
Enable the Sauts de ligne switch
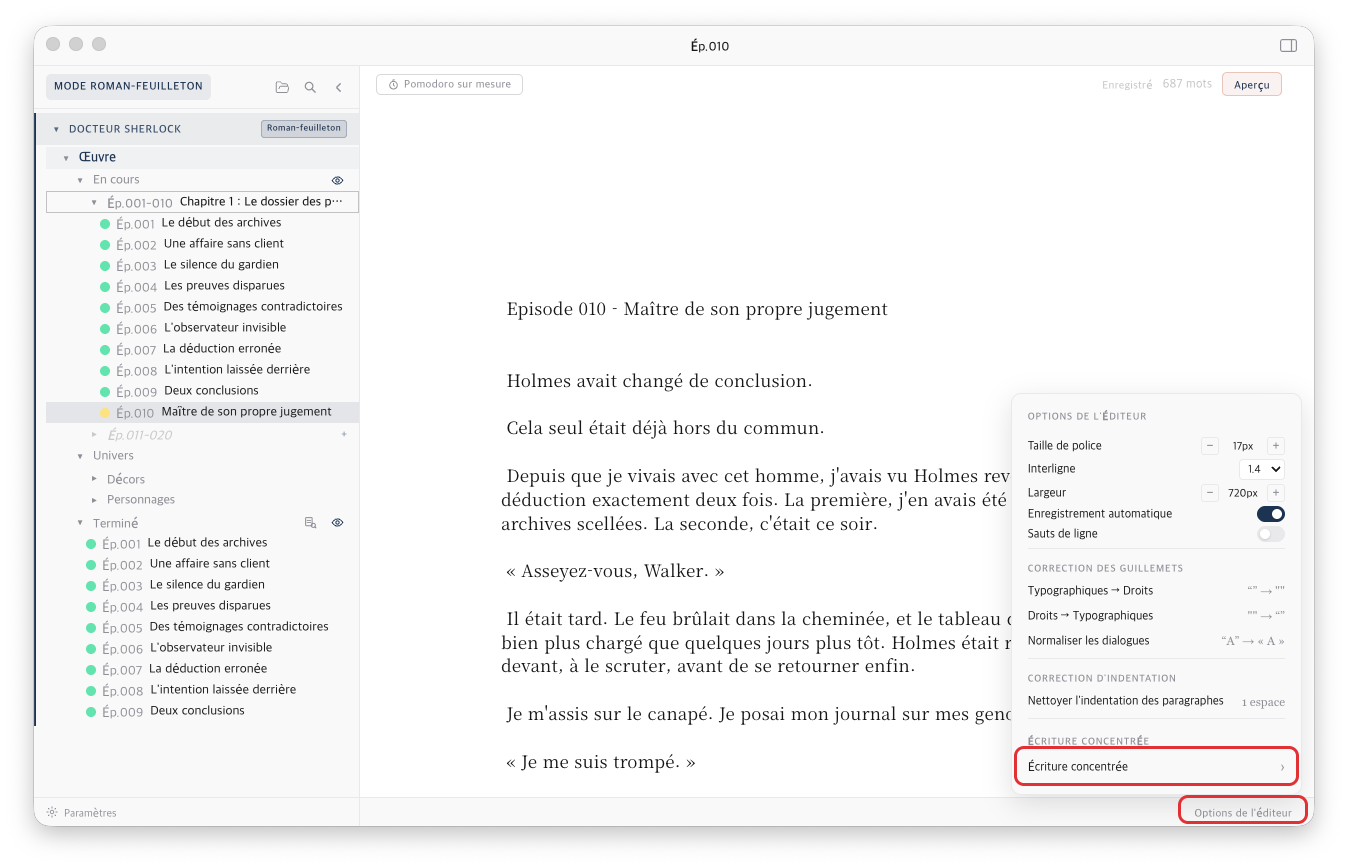click(1271, 534)
